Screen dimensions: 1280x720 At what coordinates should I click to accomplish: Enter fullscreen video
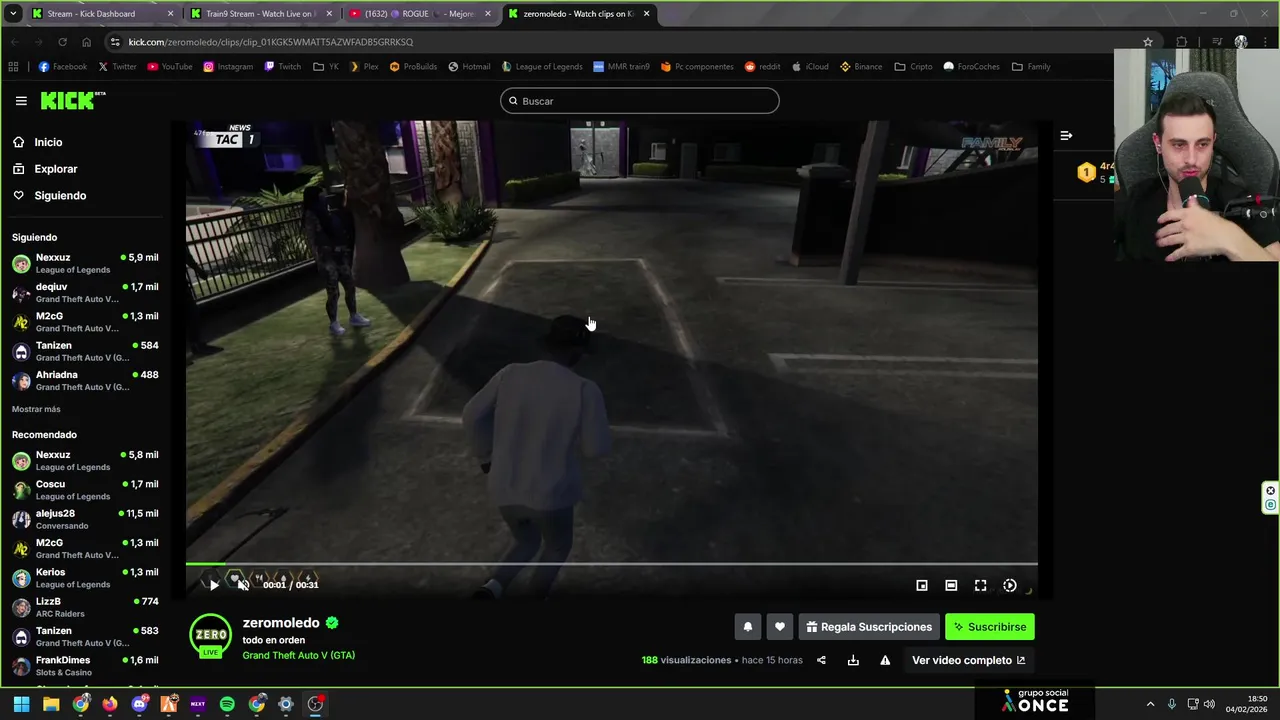pyautogui.click(x=980, y=585)
